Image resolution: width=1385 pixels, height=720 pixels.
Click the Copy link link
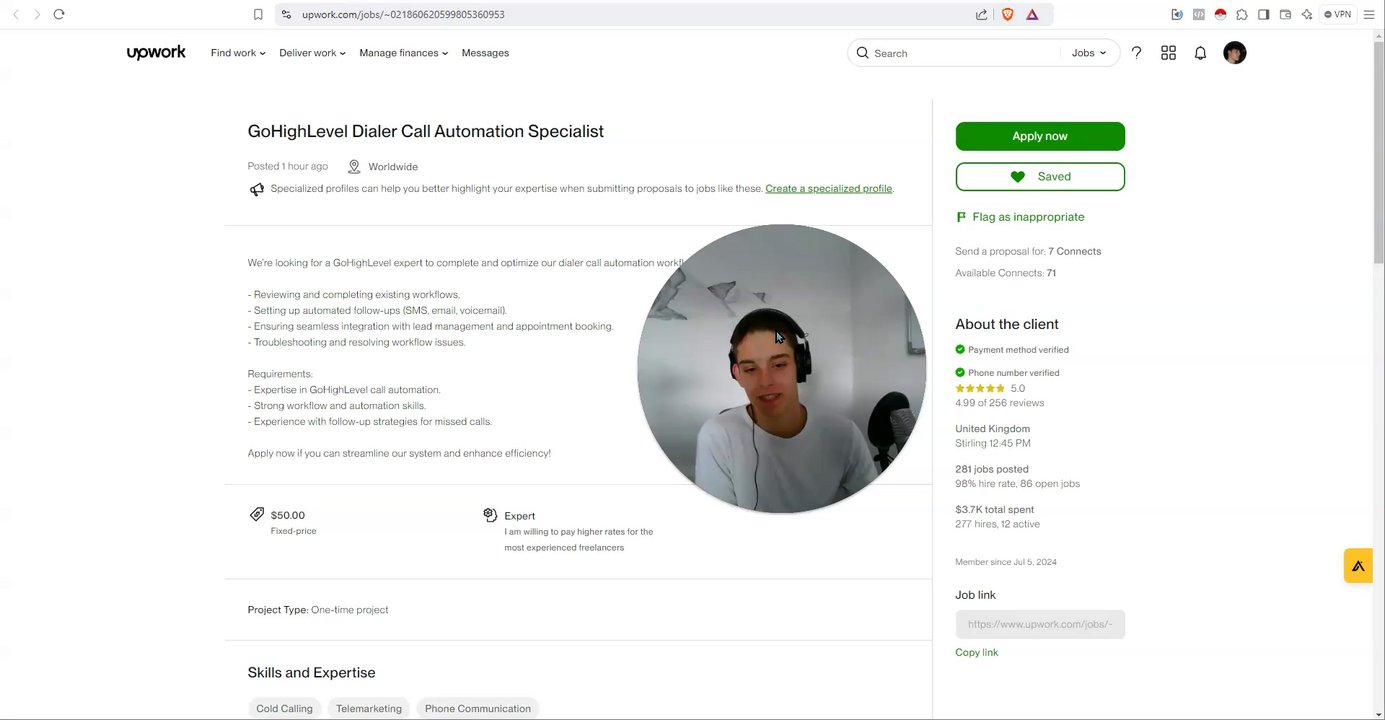point(977,652)
